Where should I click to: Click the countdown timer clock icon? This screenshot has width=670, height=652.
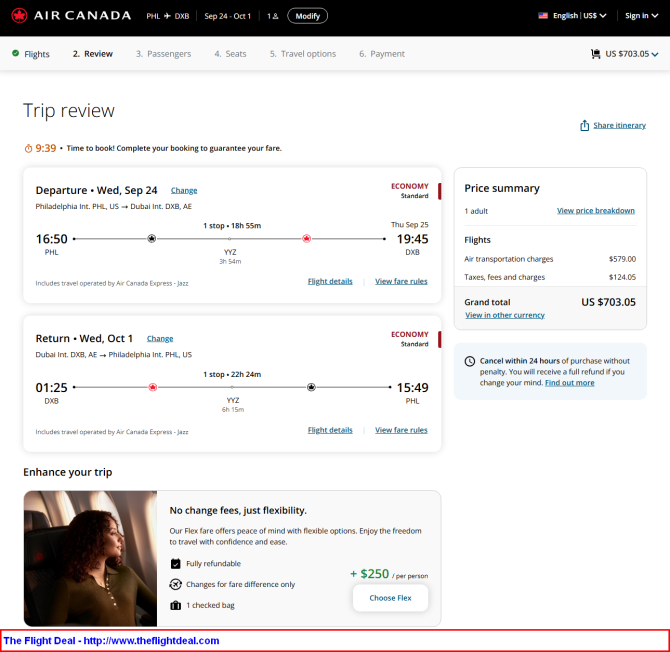(28, 148)
